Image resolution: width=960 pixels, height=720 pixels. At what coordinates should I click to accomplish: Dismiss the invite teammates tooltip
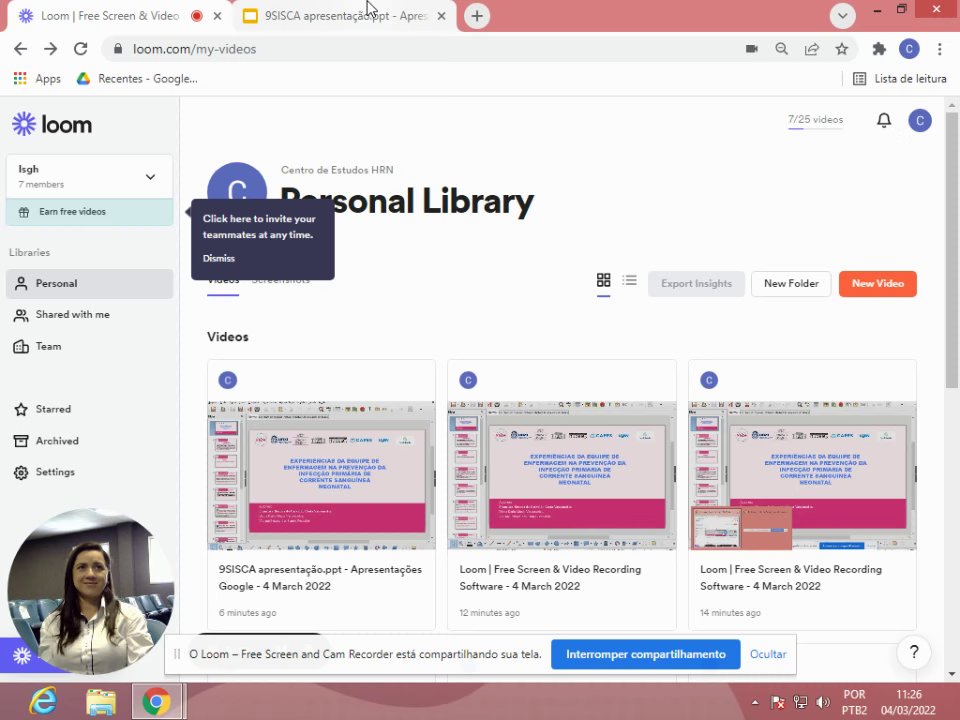219,258
